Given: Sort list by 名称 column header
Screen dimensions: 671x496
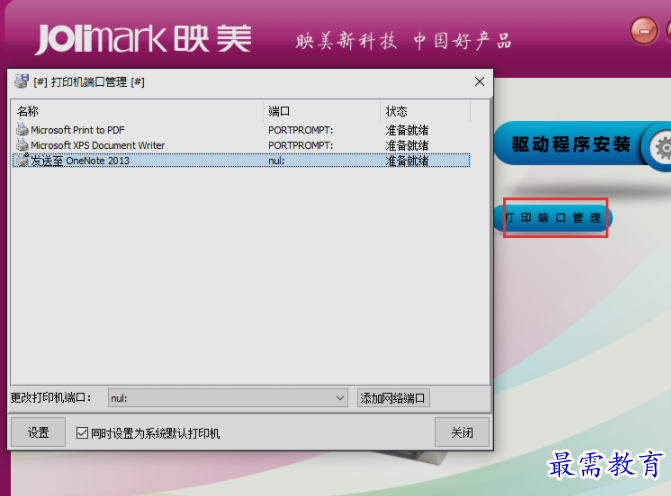Looking at the screenshot, I should tap(137, 111).
